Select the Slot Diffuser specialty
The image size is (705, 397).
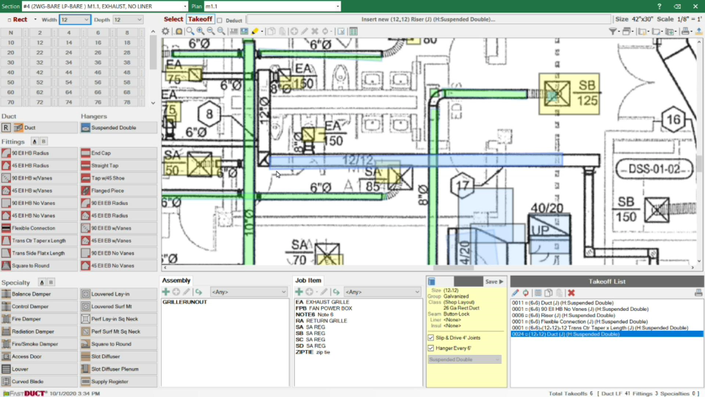[x=119, y=357]
